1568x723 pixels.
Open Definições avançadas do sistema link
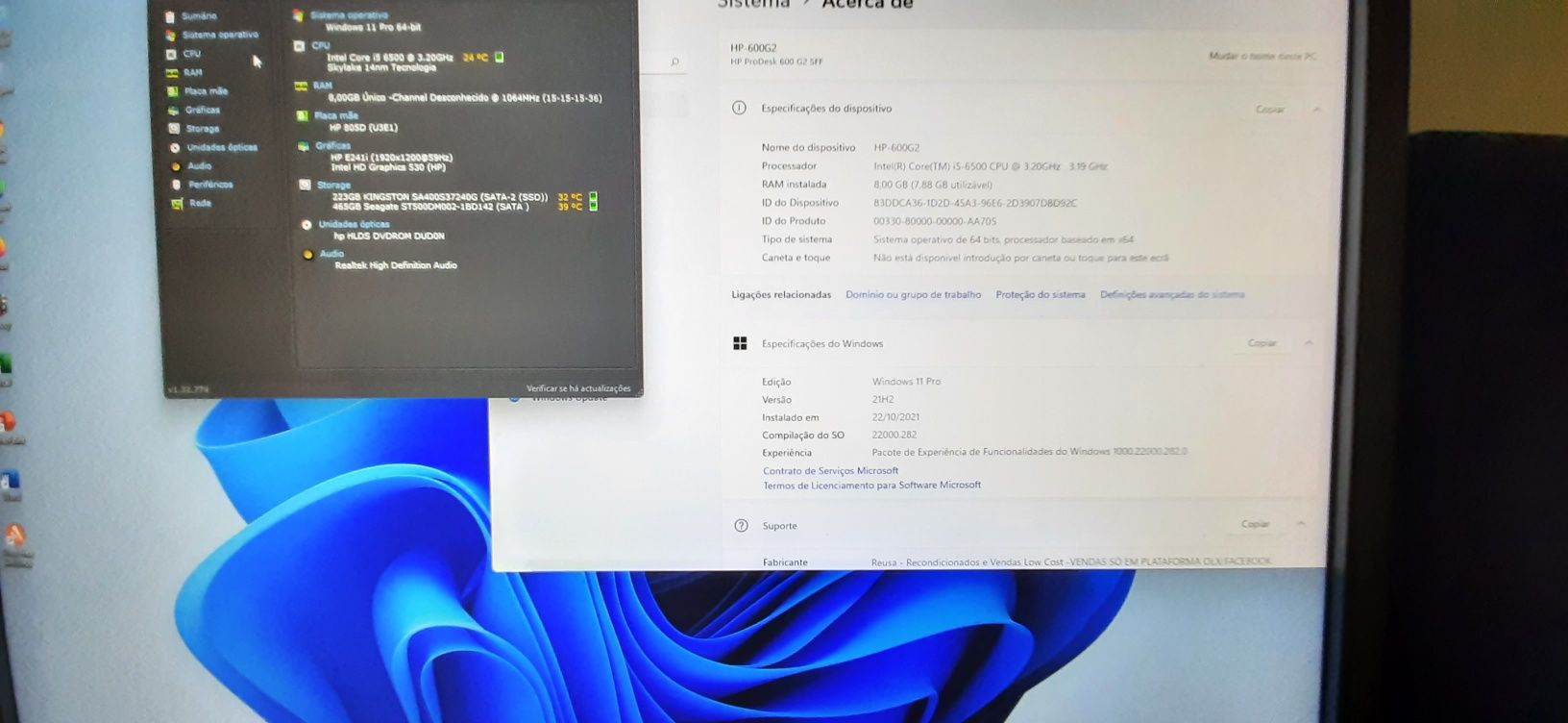1172,294
